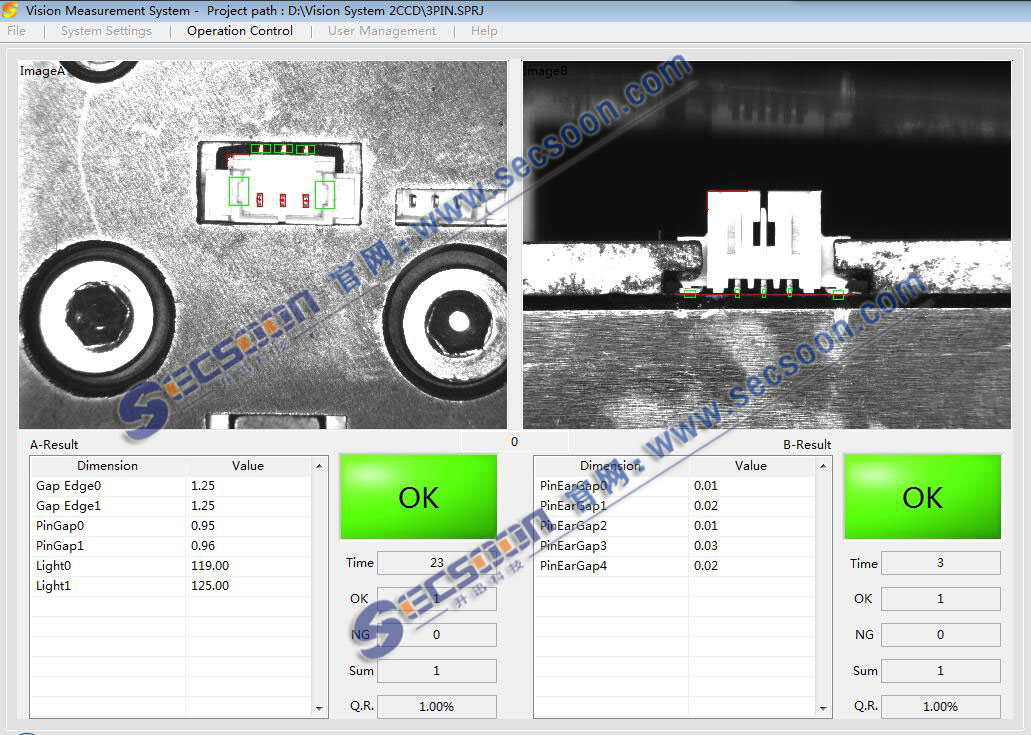Click the Q.R. percentage field under B-Result
1031x735 pixels.
tap(940, 706)
